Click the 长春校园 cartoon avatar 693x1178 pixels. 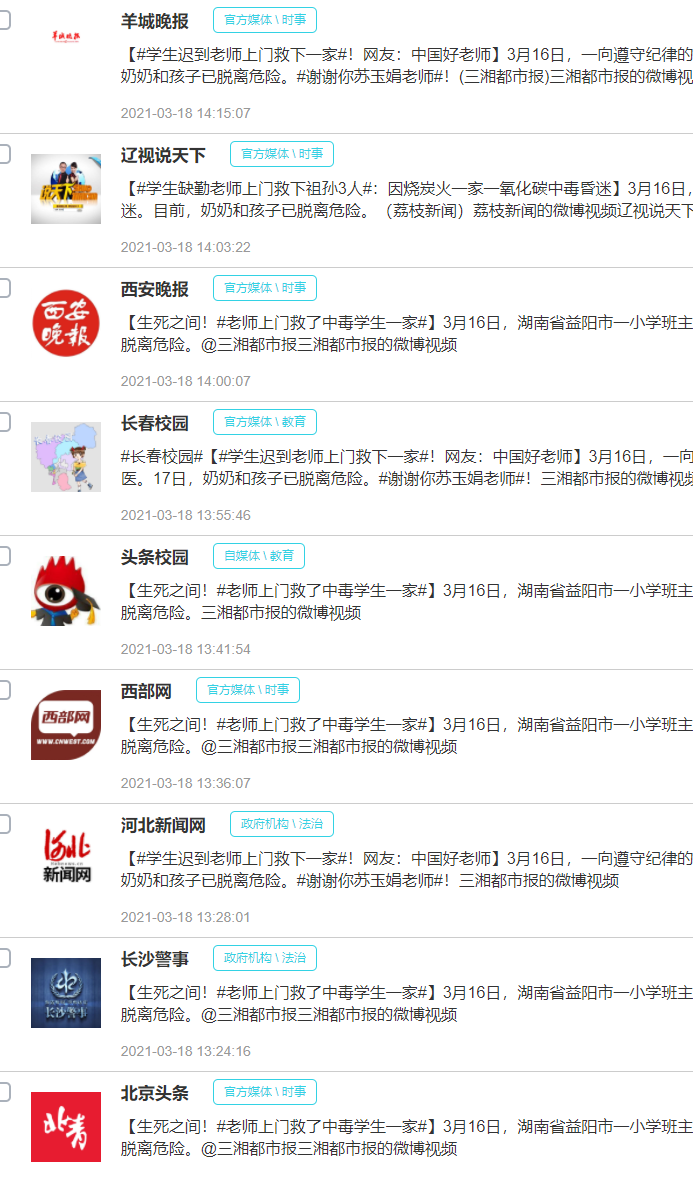tap(66, 457)
